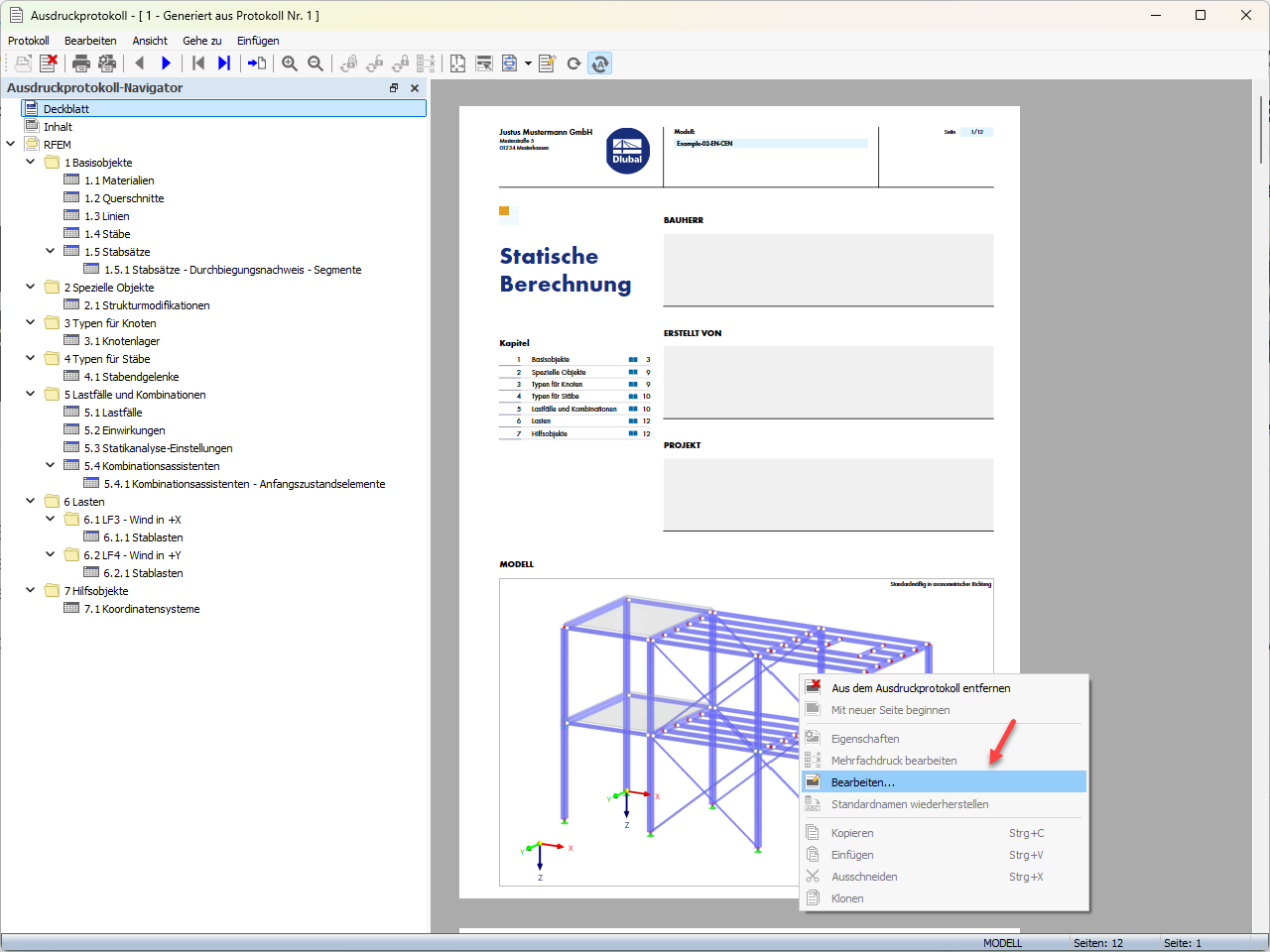
Task: Select 1.1 Materialien table item
Action: coord(119,180)
